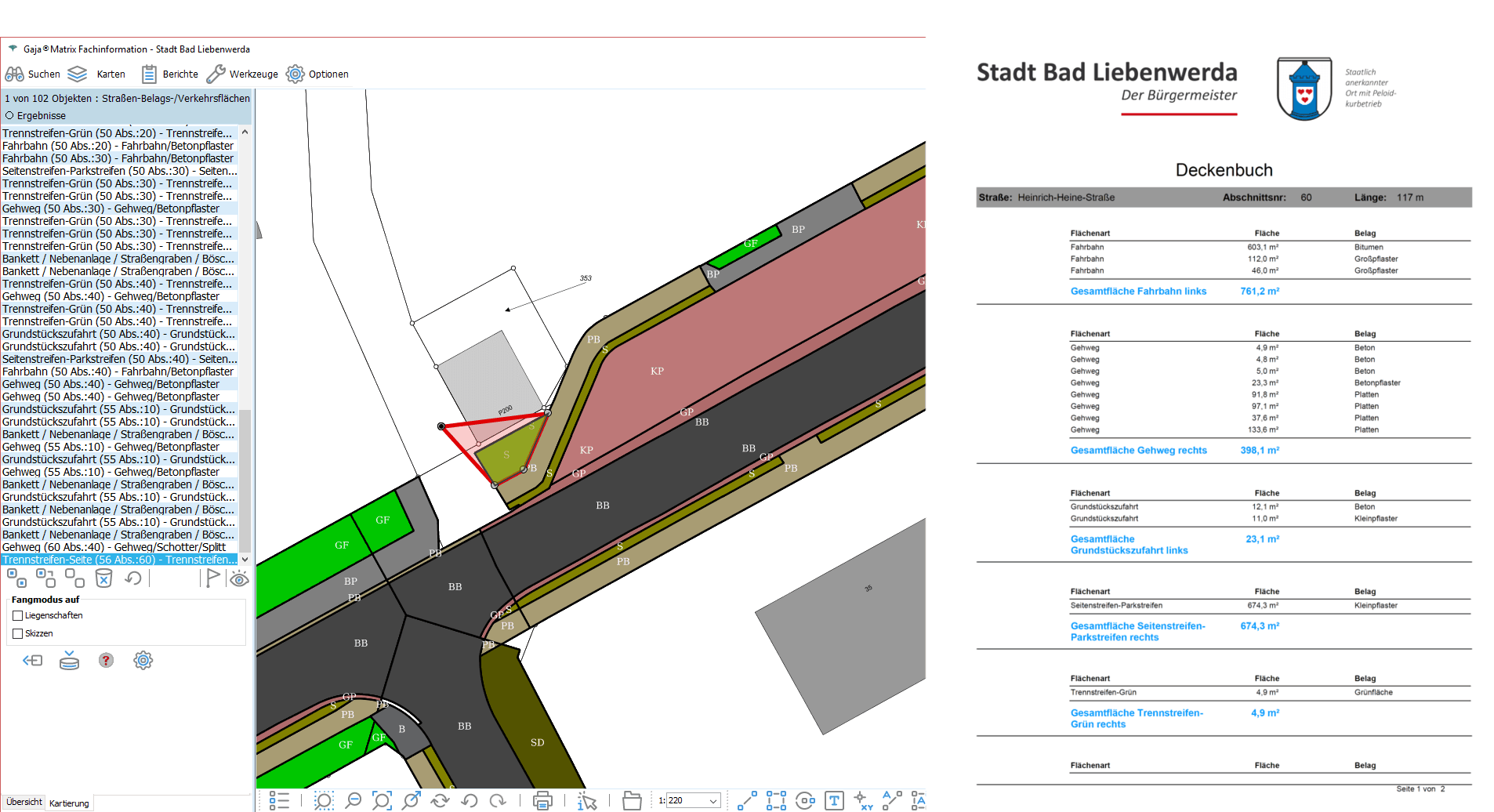Click the info pointer tool icon
This screenshot has width=1494, height=812.
[x=587, y=800]
